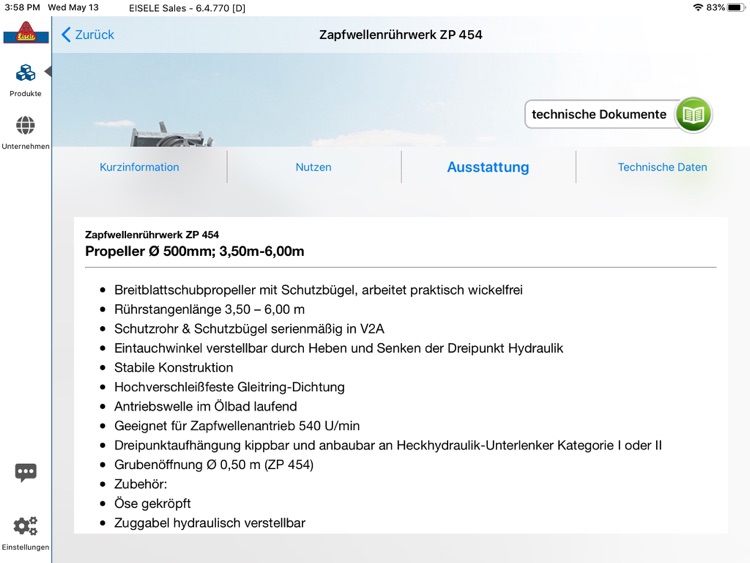Open the Produkte section

[25, 79]
